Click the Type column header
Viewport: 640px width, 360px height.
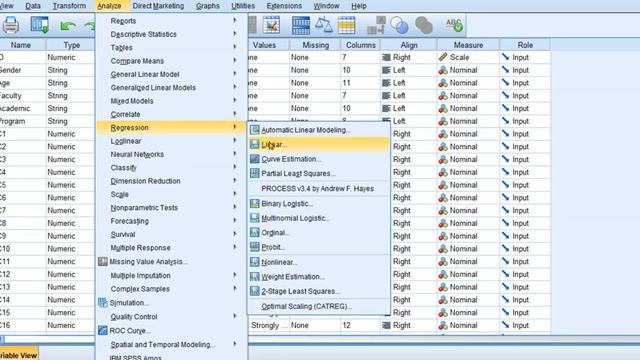click(x=71, y=45)
